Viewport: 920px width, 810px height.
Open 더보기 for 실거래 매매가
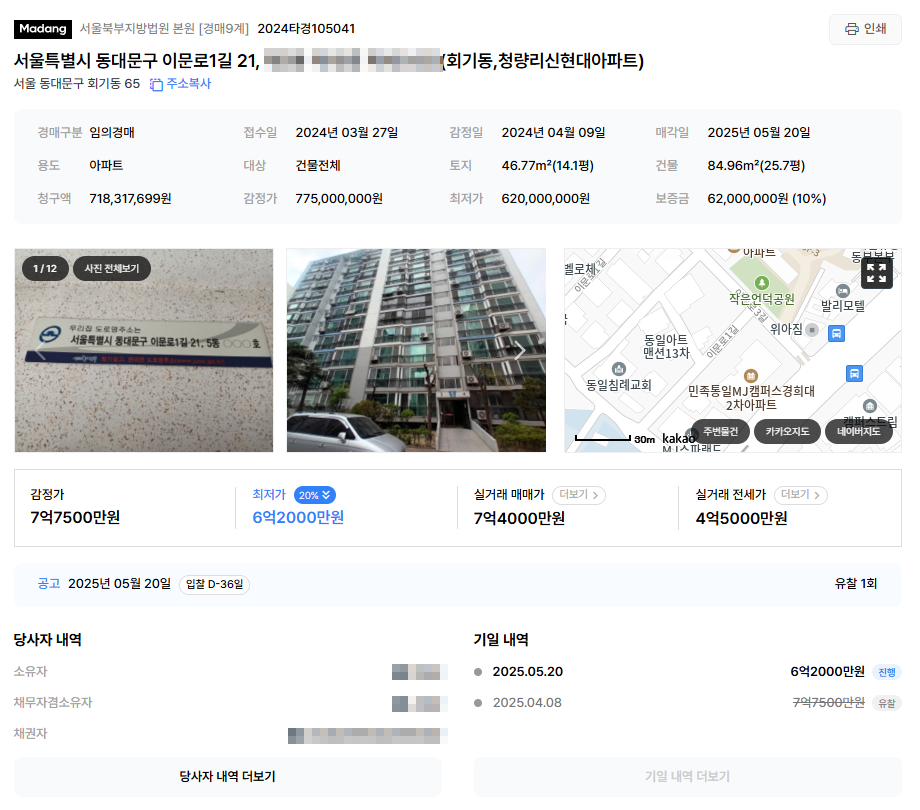(x=579, y=495)
